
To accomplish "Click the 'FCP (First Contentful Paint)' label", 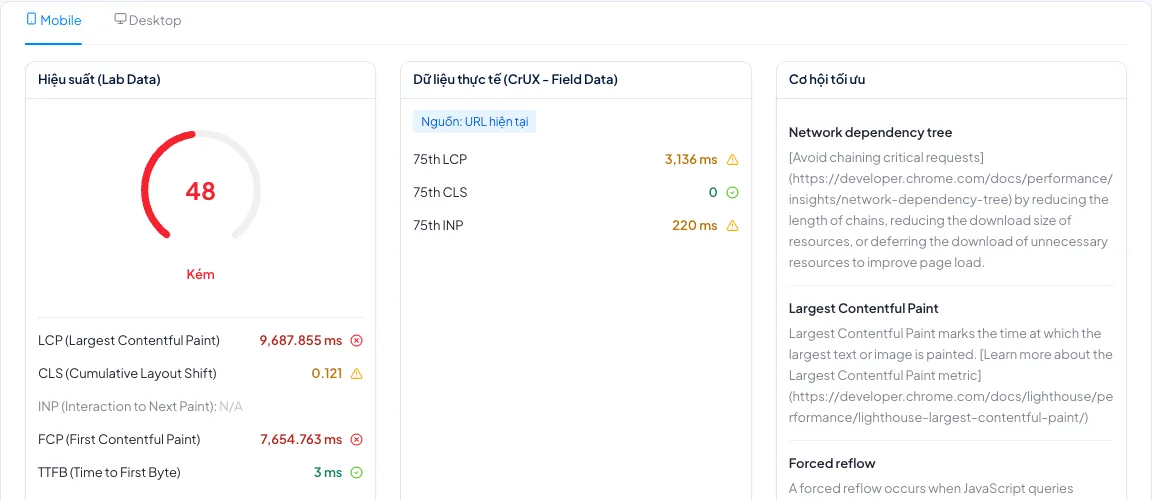I will coord(119,440).
